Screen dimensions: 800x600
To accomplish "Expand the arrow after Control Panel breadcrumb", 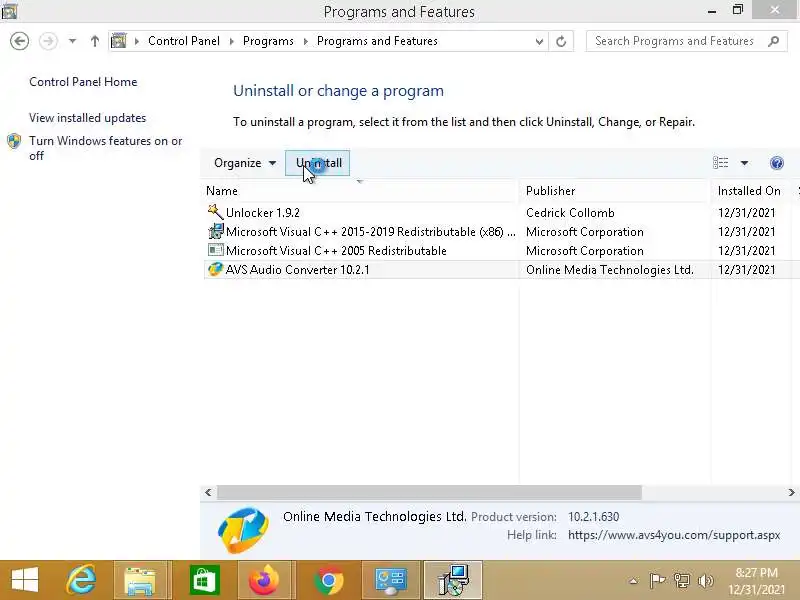I will pos(232,41).
